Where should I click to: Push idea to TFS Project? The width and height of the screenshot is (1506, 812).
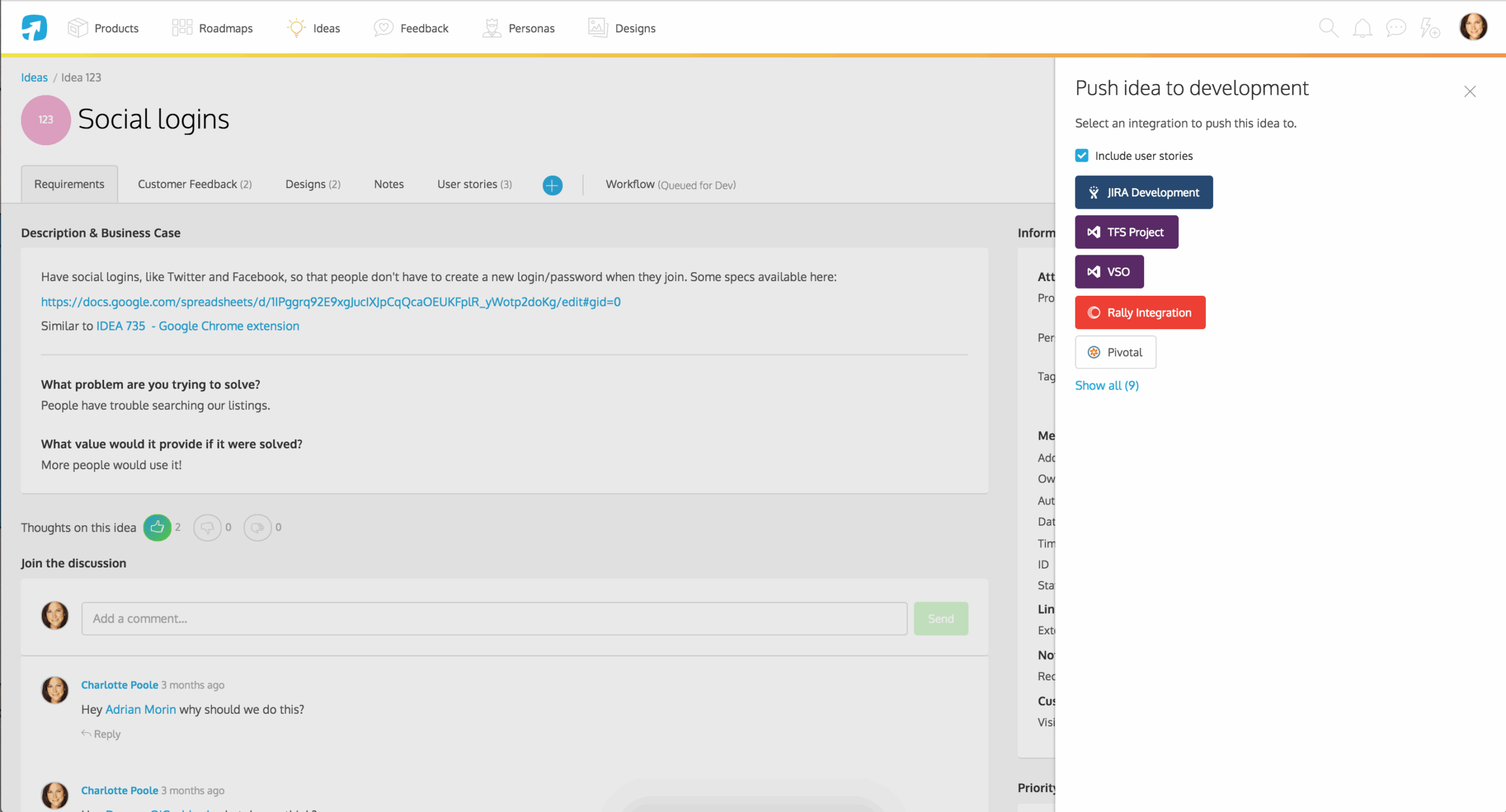(1127, 232)
